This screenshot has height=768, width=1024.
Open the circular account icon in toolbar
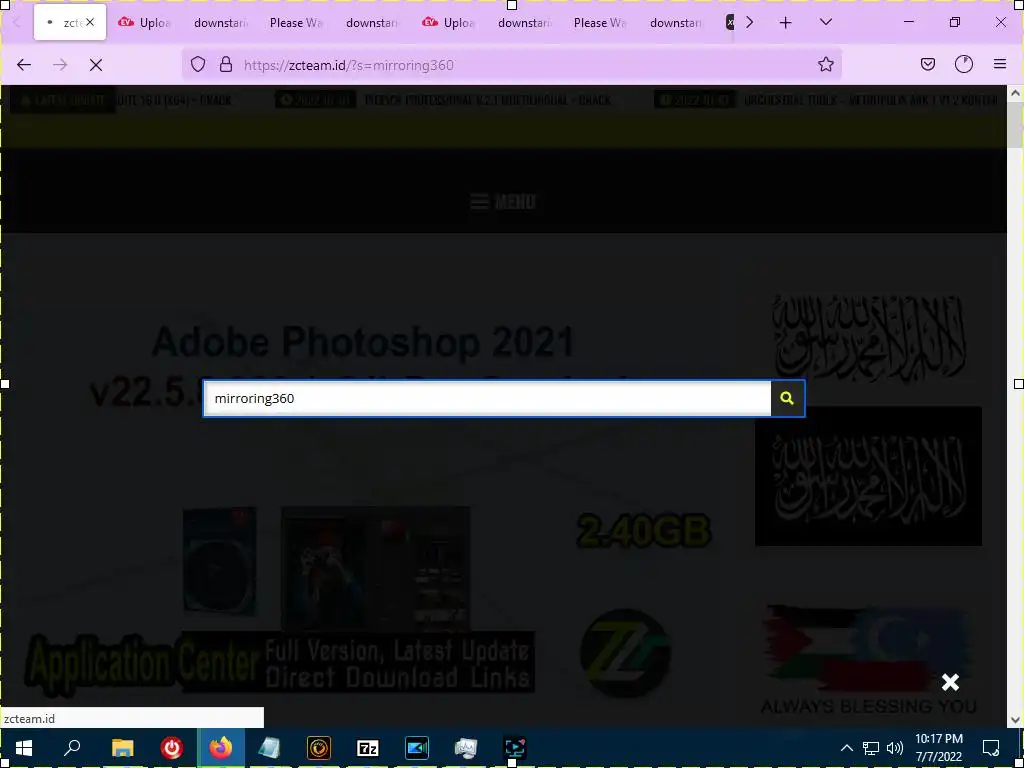(964, 65)
